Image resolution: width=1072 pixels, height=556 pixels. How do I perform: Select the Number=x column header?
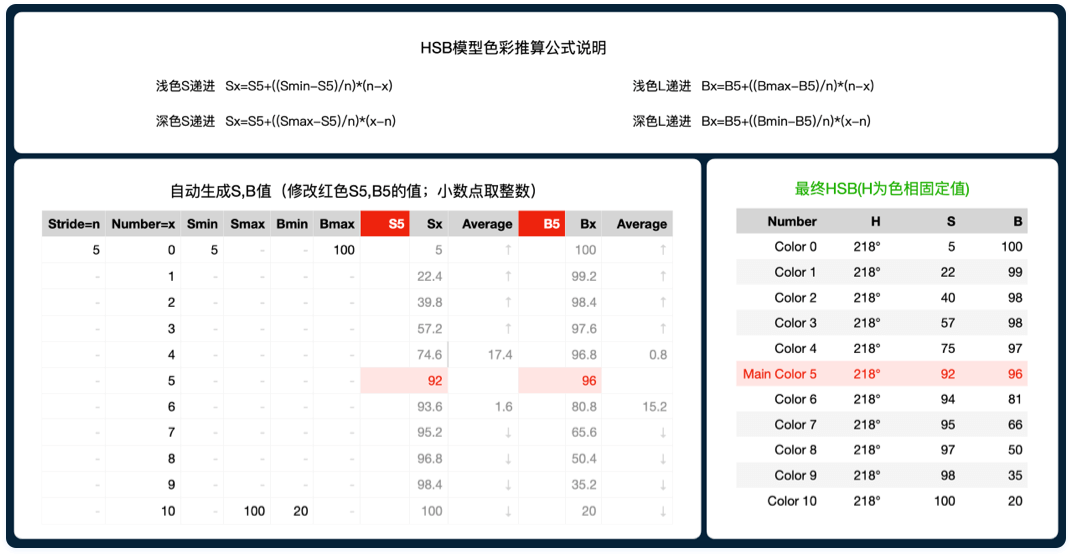click(x=143, y=224)
